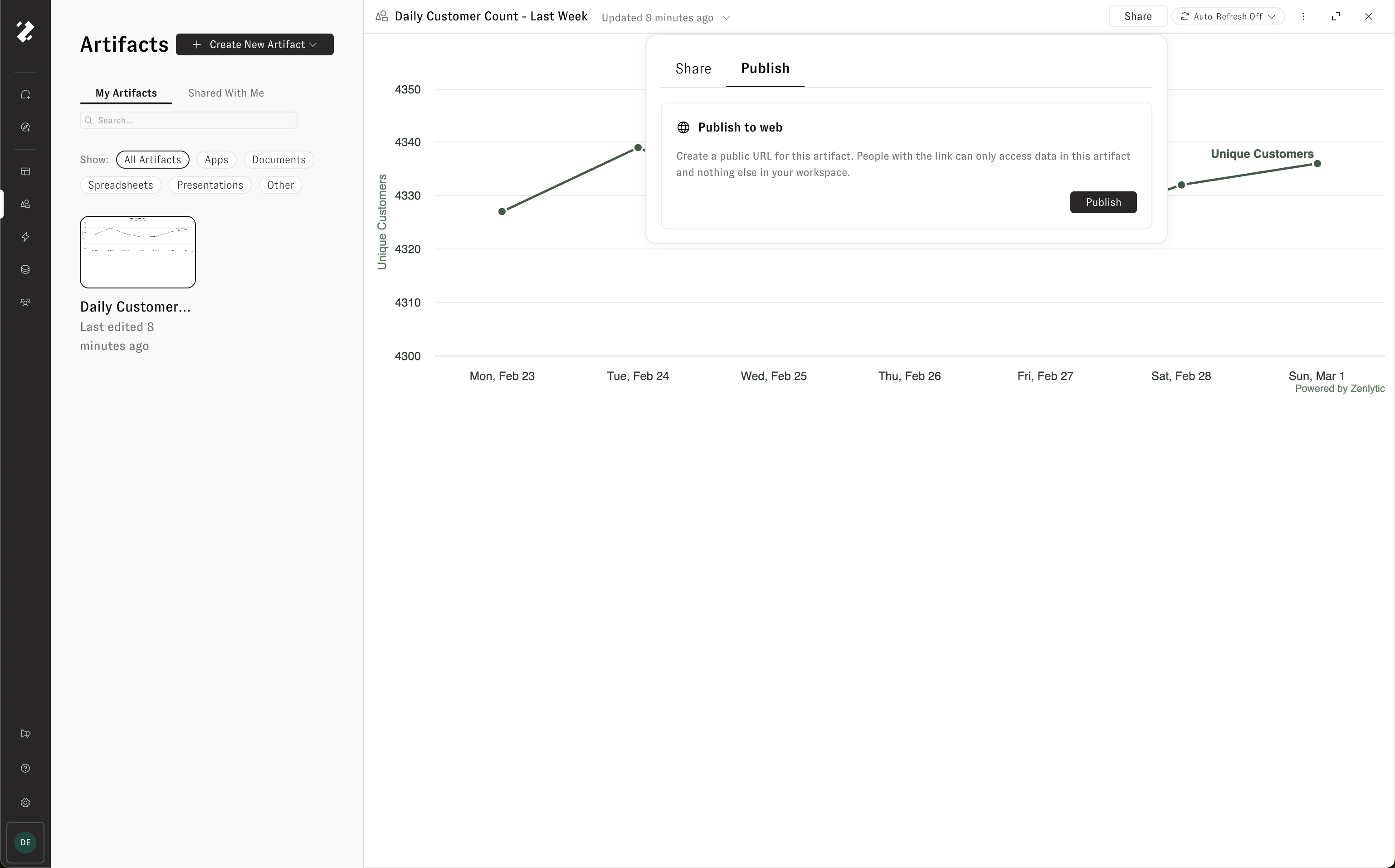
Task: Click the Share button in header
Action: (x=1137, y=17)
